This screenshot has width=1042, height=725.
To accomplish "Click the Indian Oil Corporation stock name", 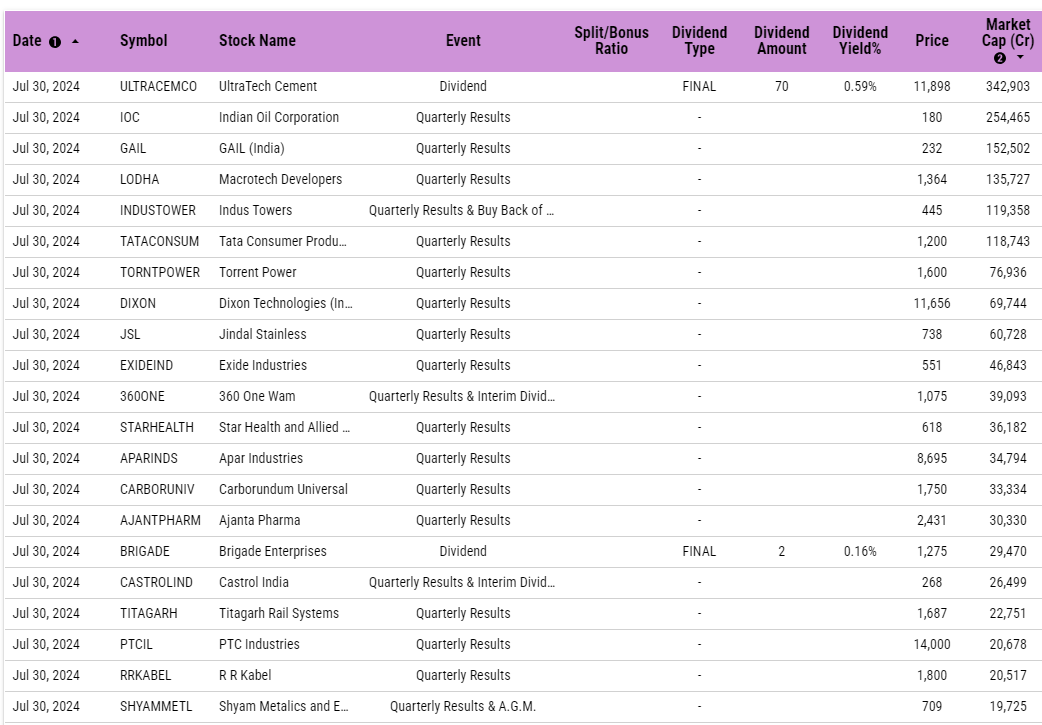I will point(279,118).
